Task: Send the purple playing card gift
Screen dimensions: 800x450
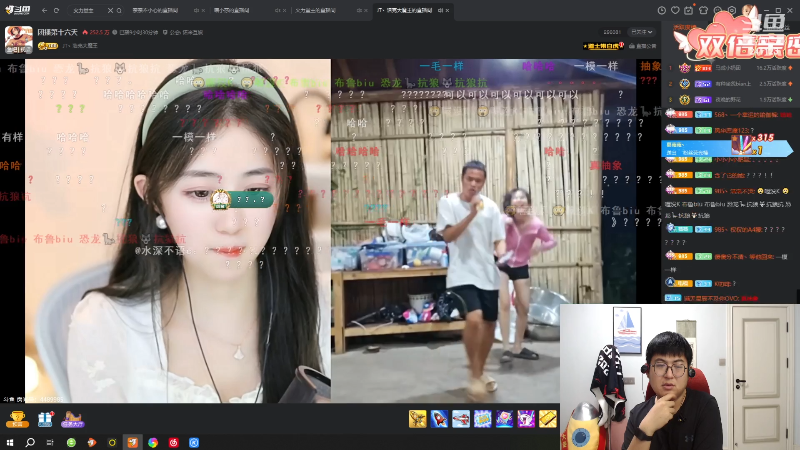Action: click(x=526, y=419)
